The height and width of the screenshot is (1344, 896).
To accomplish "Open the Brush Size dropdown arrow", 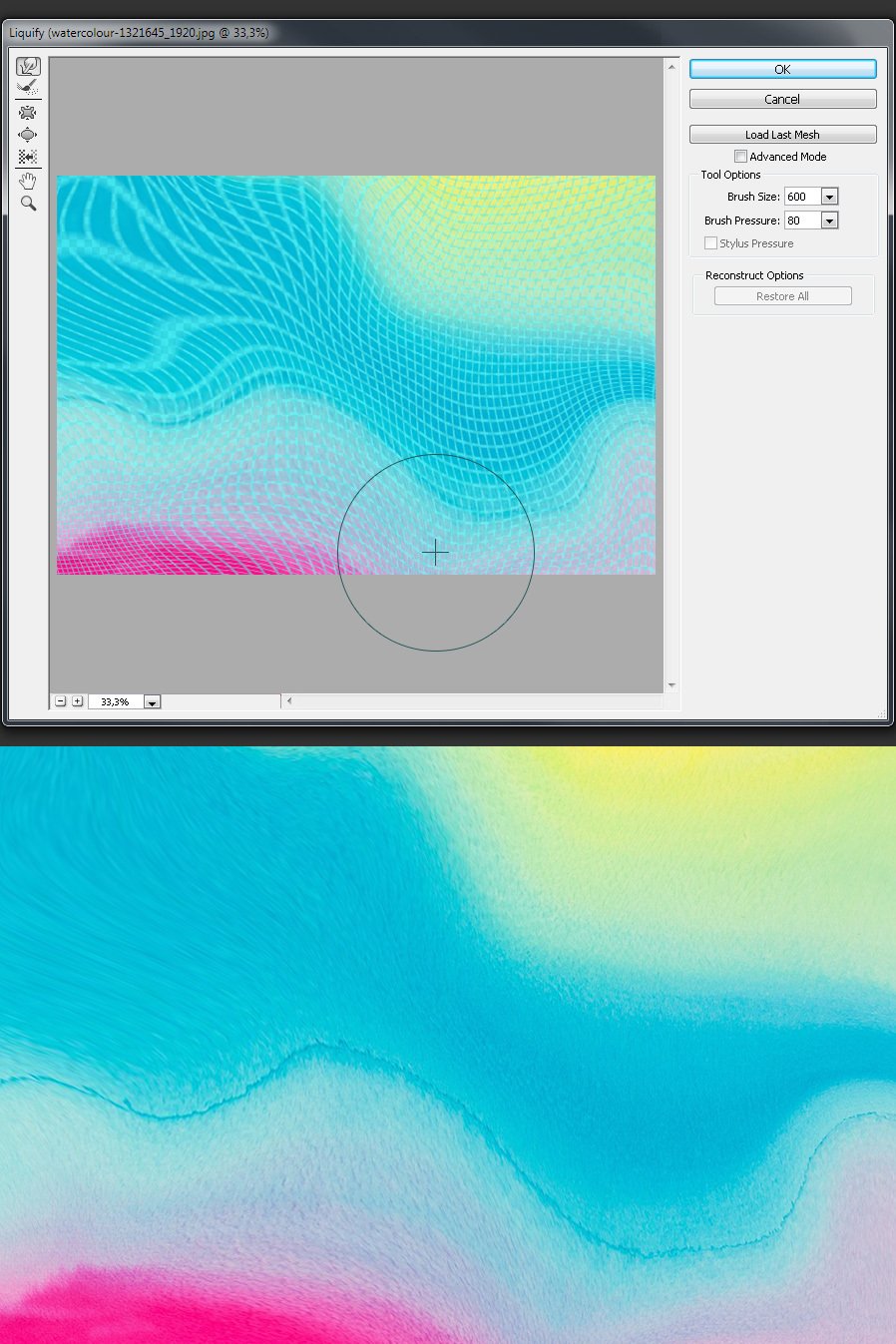I will pyautogui.click(x=829, y=197).
